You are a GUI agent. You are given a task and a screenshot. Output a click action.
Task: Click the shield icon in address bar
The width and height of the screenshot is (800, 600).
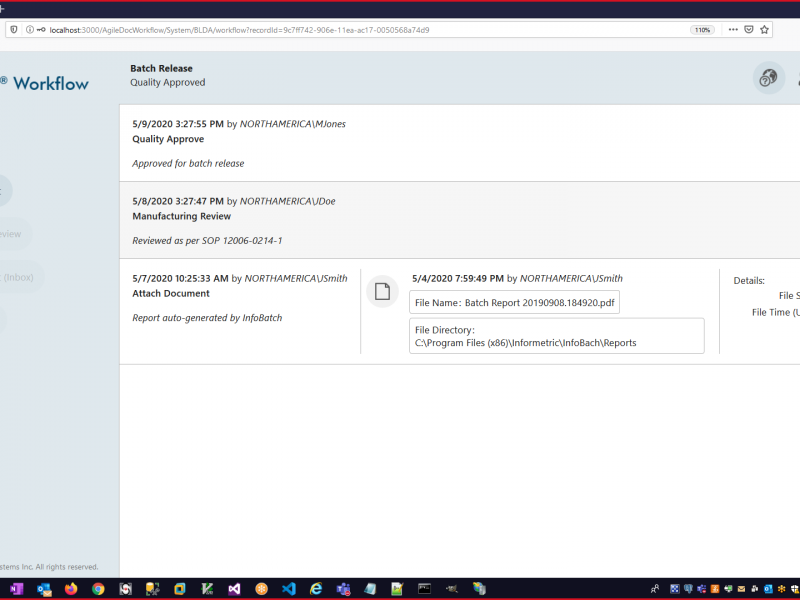tap(14, 30)
